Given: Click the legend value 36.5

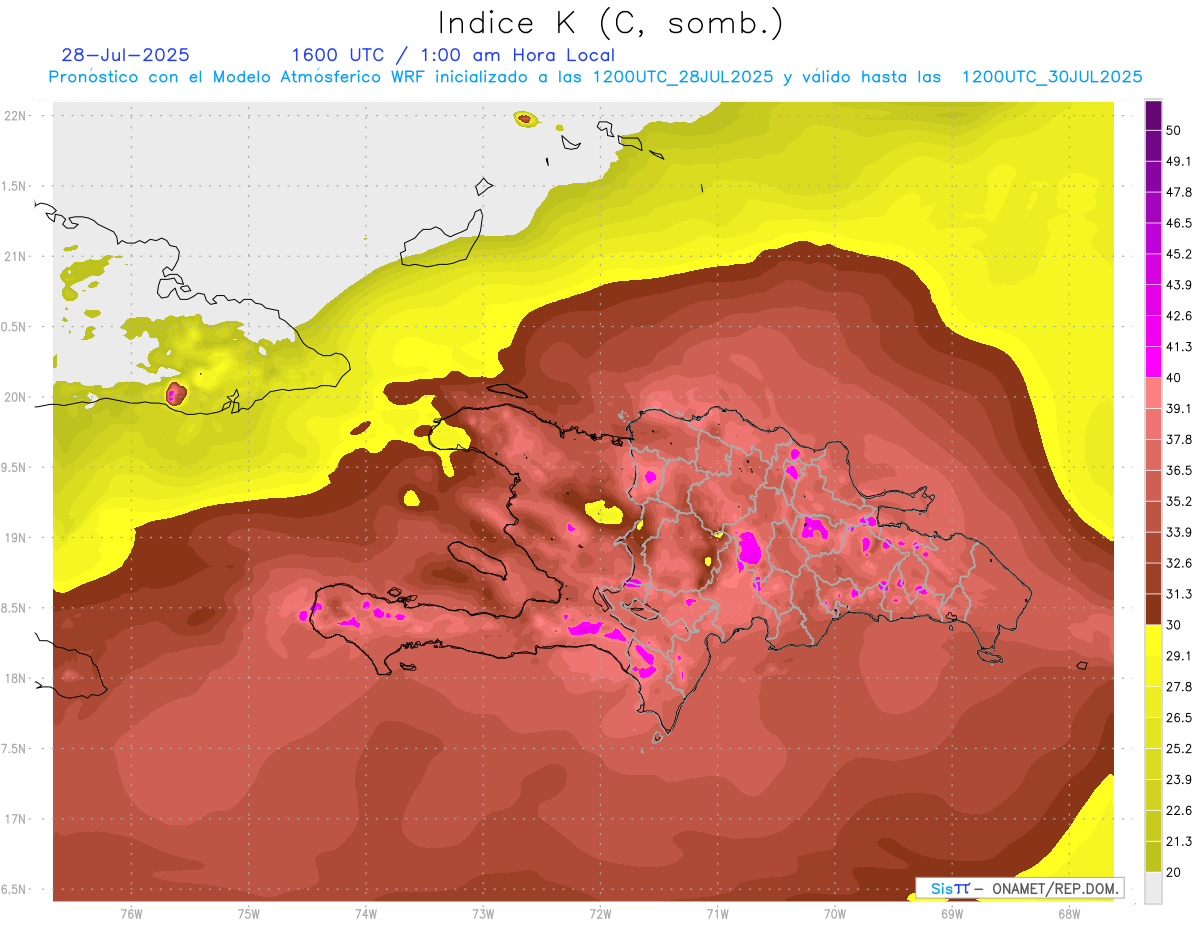Looking at the screenshot, I should [1178, 470].
